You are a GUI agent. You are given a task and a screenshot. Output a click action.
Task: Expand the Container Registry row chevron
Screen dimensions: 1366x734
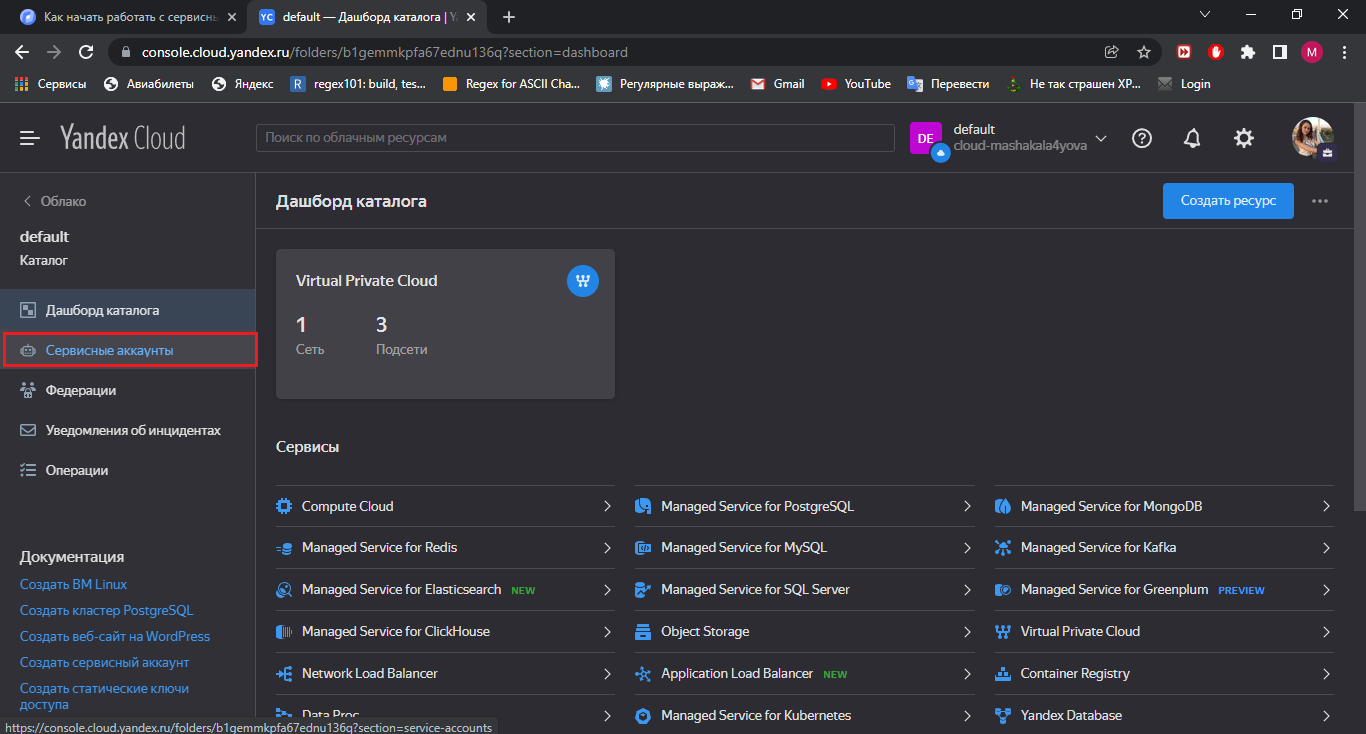point(1327,674)
